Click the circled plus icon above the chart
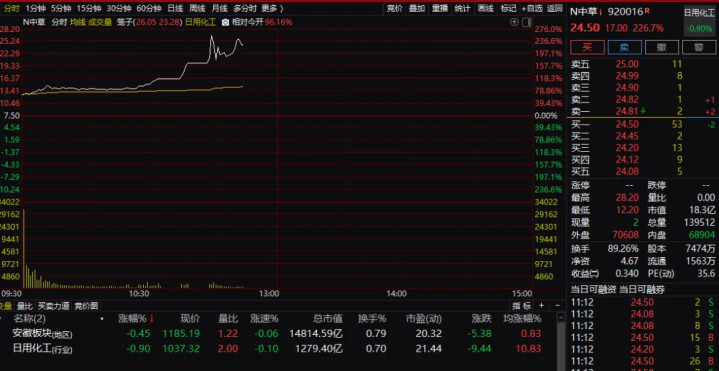This screenshot has width=719, height=371. click(x=514, y=22)
